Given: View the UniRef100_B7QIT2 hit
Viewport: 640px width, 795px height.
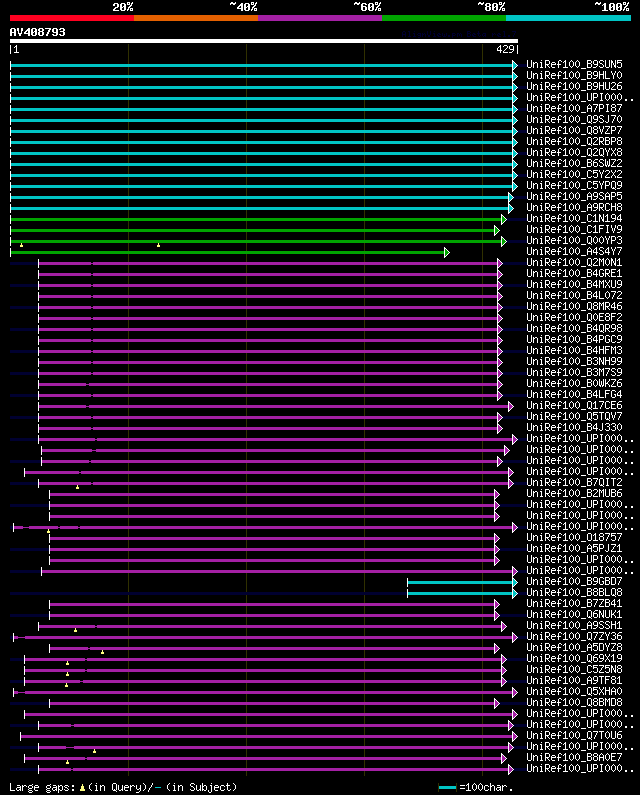Looking at the screenshot, I should coord(574,482).
